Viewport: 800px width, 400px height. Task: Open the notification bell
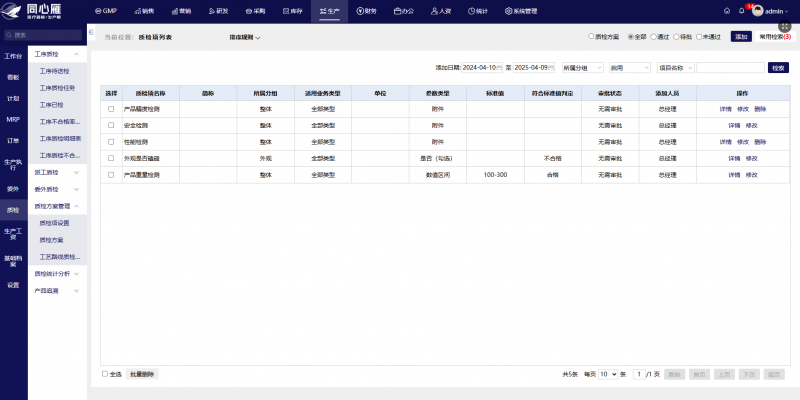[x=741, y=11]
